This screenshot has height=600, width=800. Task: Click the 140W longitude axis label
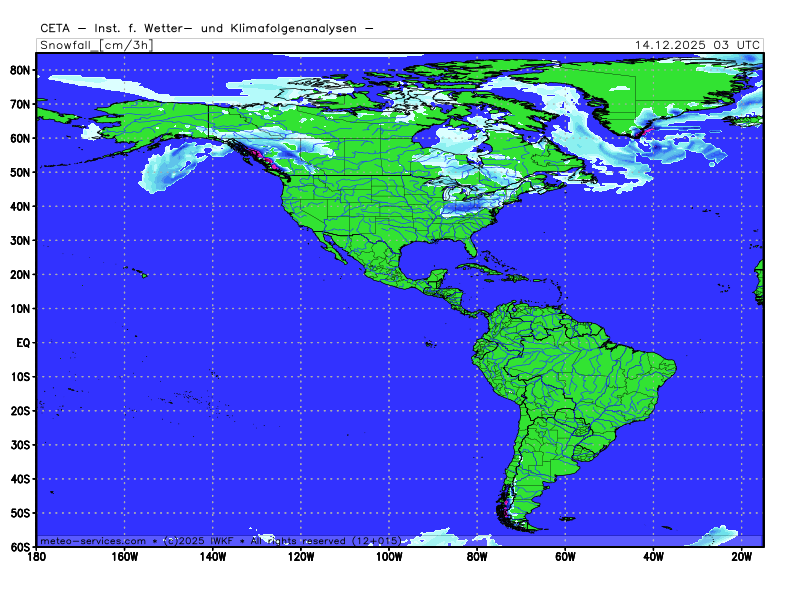213,557
